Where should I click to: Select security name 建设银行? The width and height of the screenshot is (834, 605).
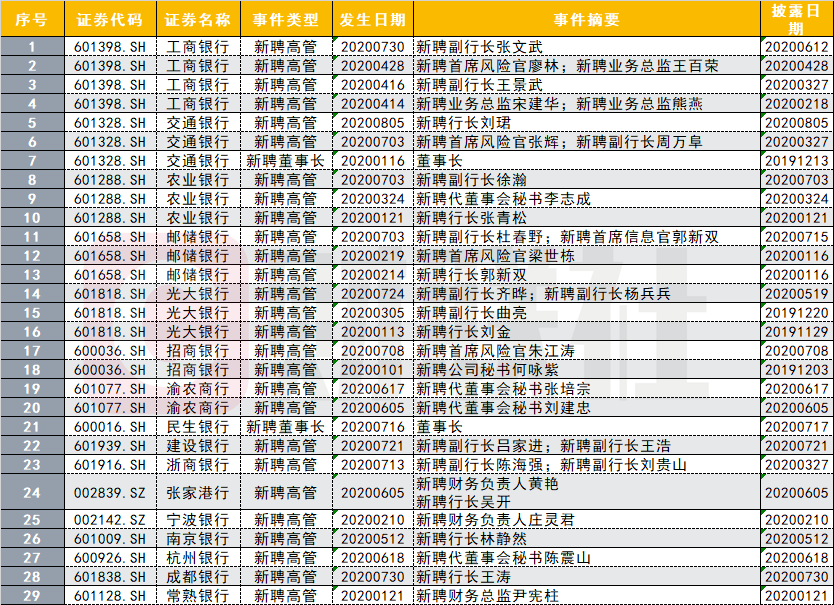click(198, 446)
